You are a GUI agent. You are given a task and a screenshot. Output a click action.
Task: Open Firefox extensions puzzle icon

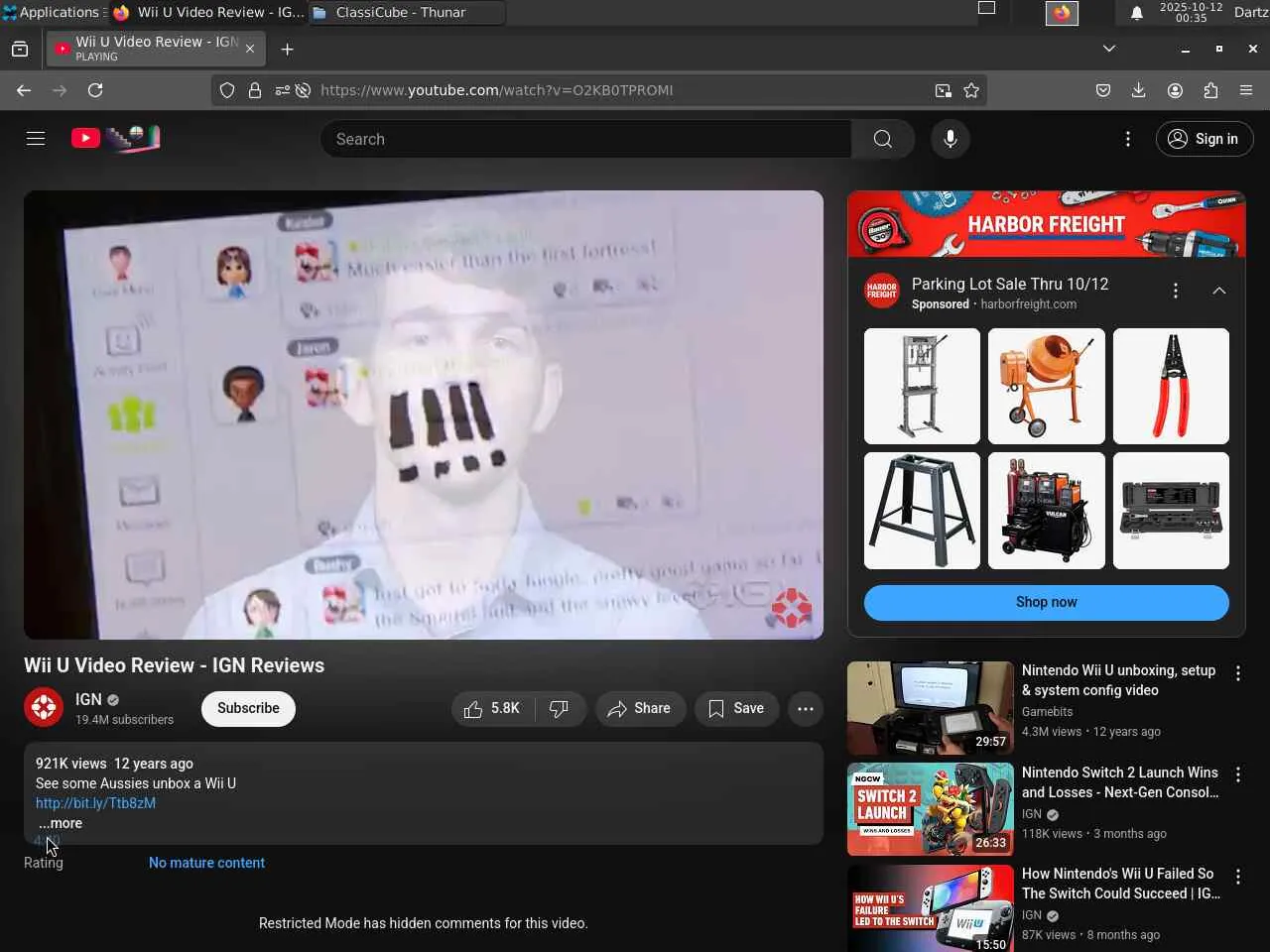tap(1210, 90)
